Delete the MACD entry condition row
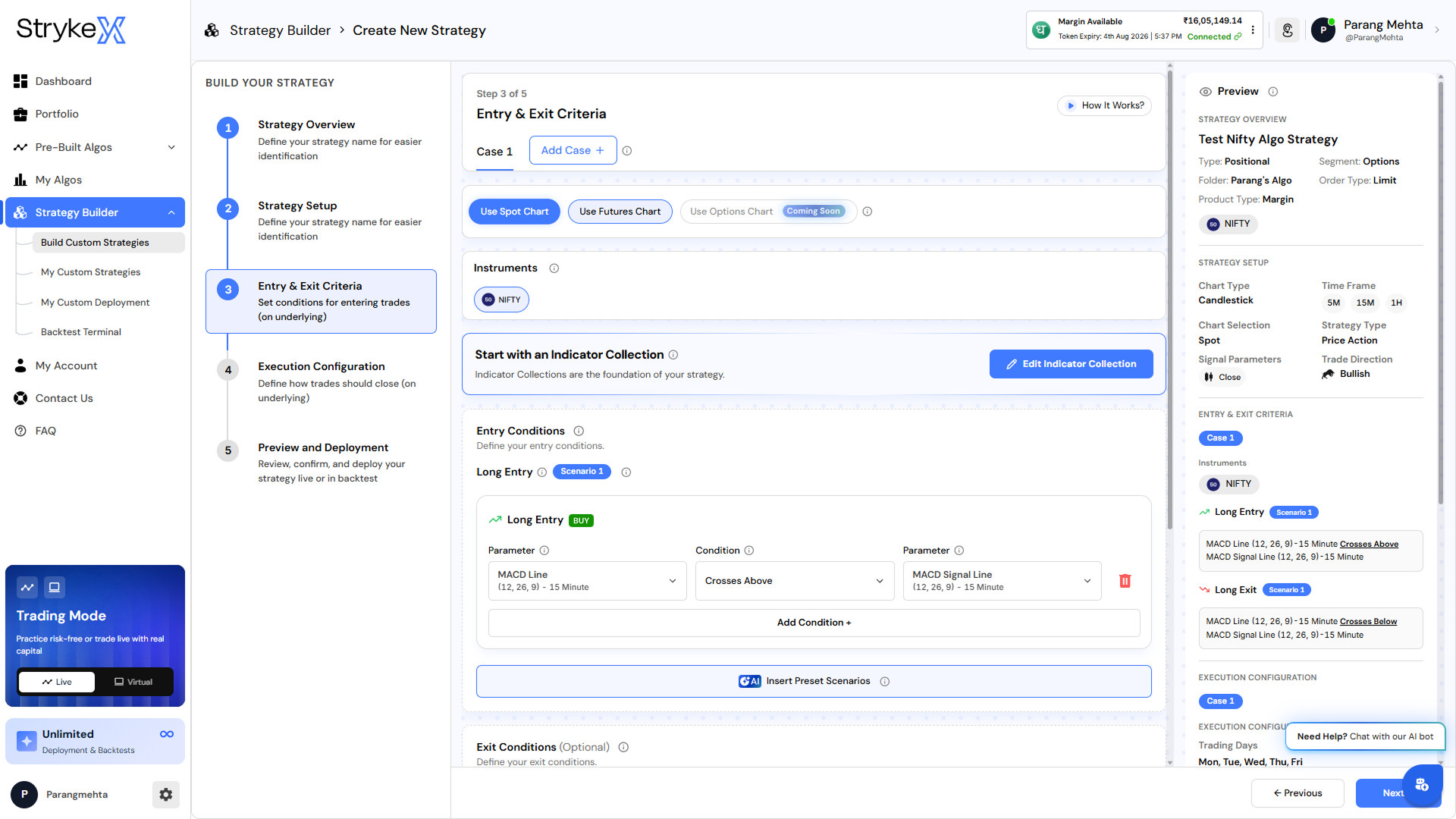The image size is (1456, 819). 1125,581
